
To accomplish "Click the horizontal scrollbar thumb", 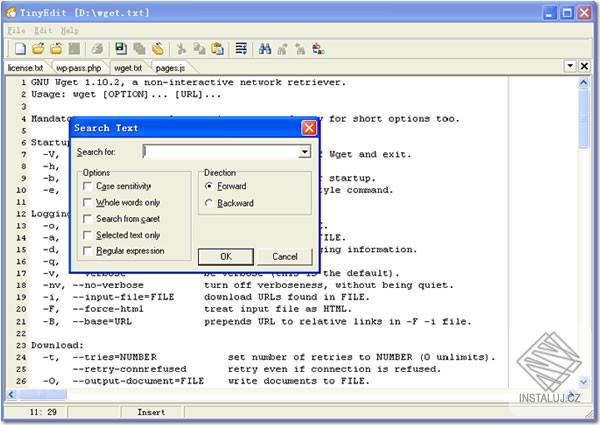I will (42, 394).
